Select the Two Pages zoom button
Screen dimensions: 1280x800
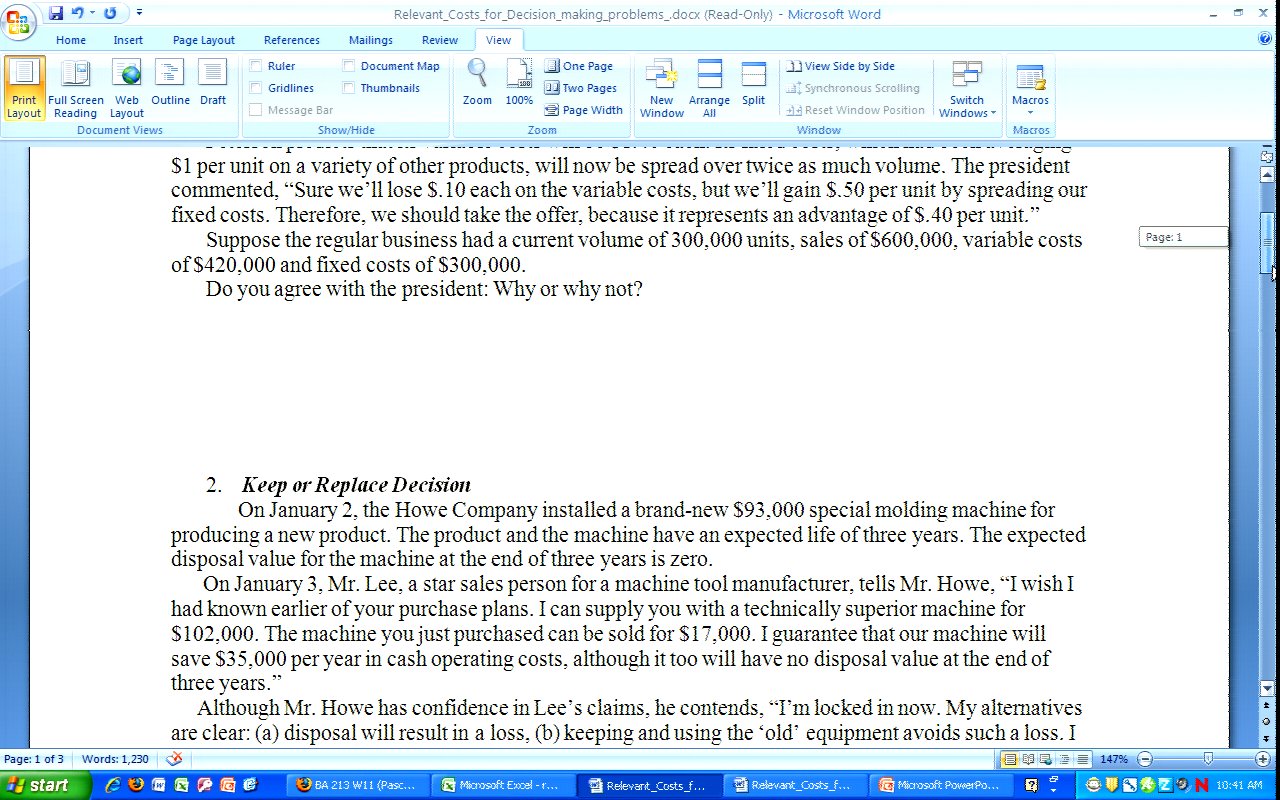[581, 88]
